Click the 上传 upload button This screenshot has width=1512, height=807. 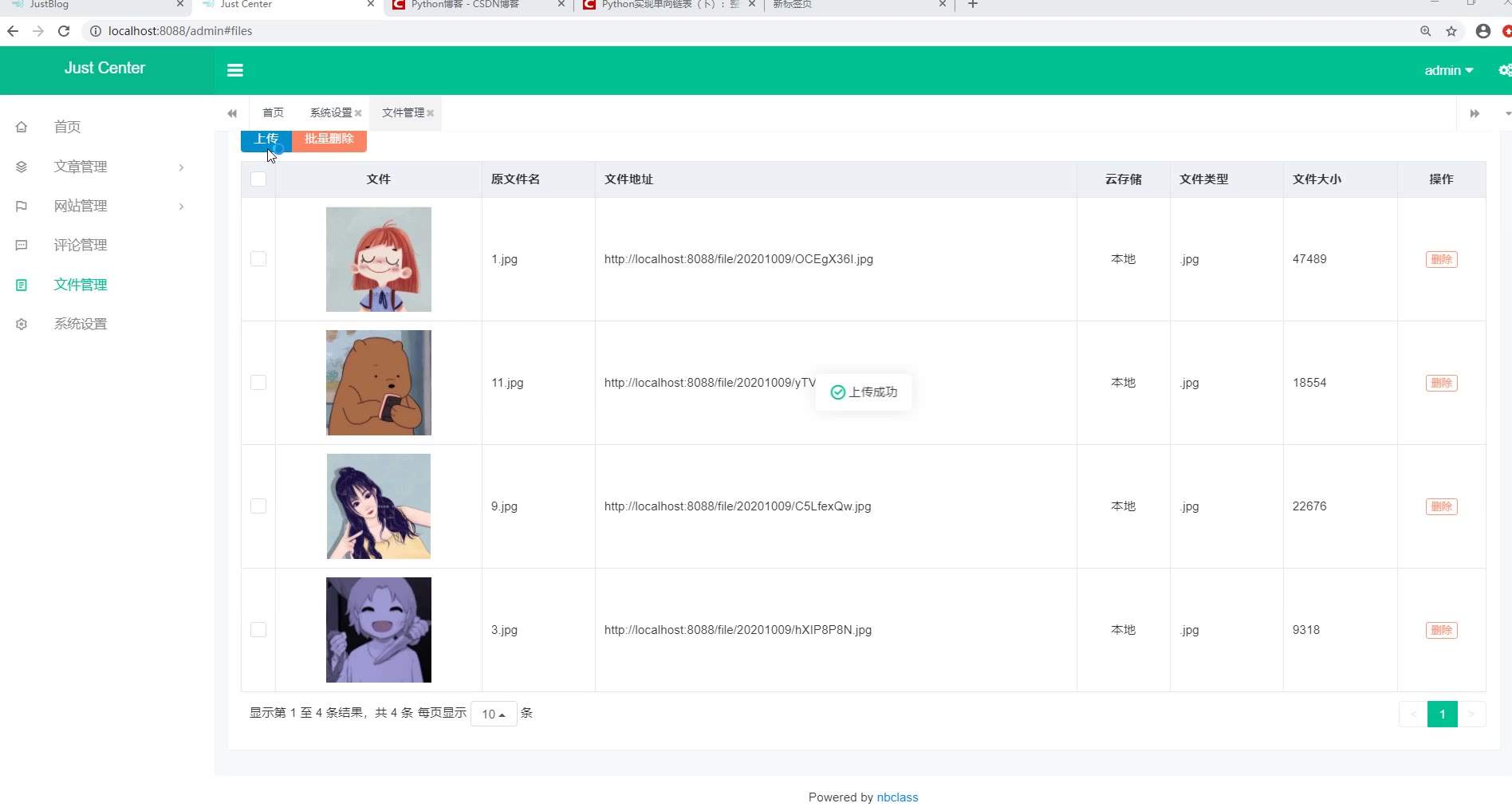(x=266, y=140)
